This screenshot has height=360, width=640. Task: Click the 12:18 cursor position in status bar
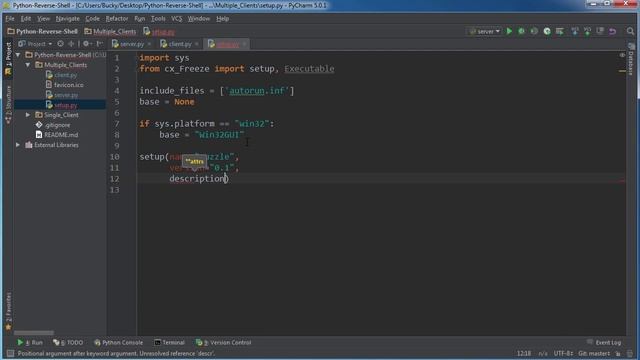(x=524, y=353)
